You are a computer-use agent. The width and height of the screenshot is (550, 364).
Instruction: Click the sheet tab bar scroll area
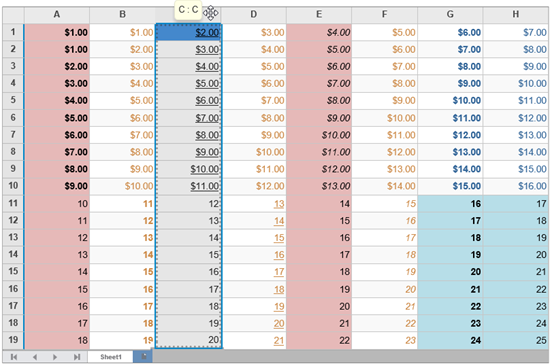tap(350, 357)
